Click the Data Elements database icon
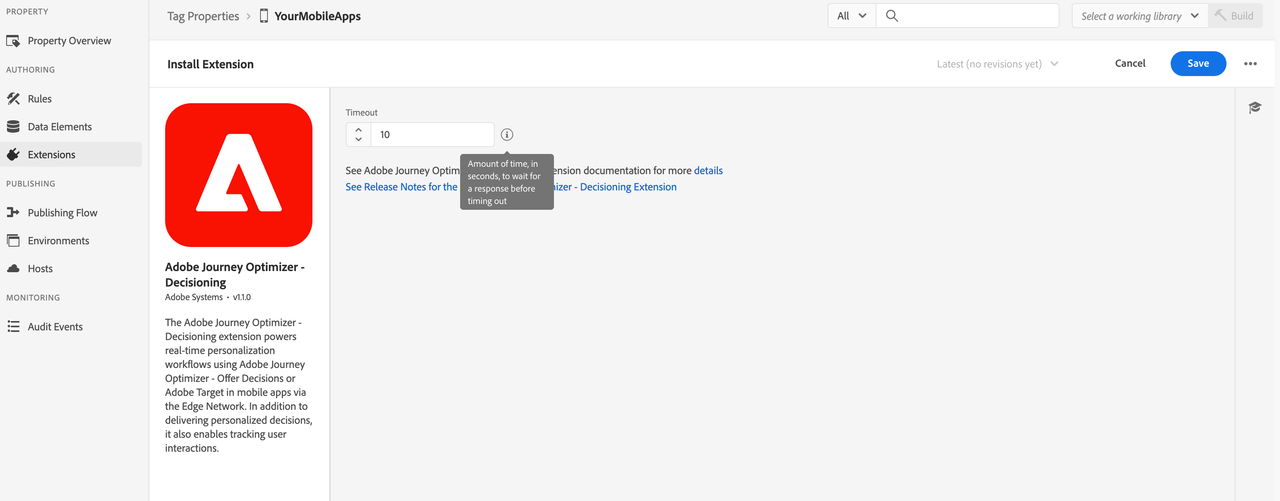 click(13, 127)
